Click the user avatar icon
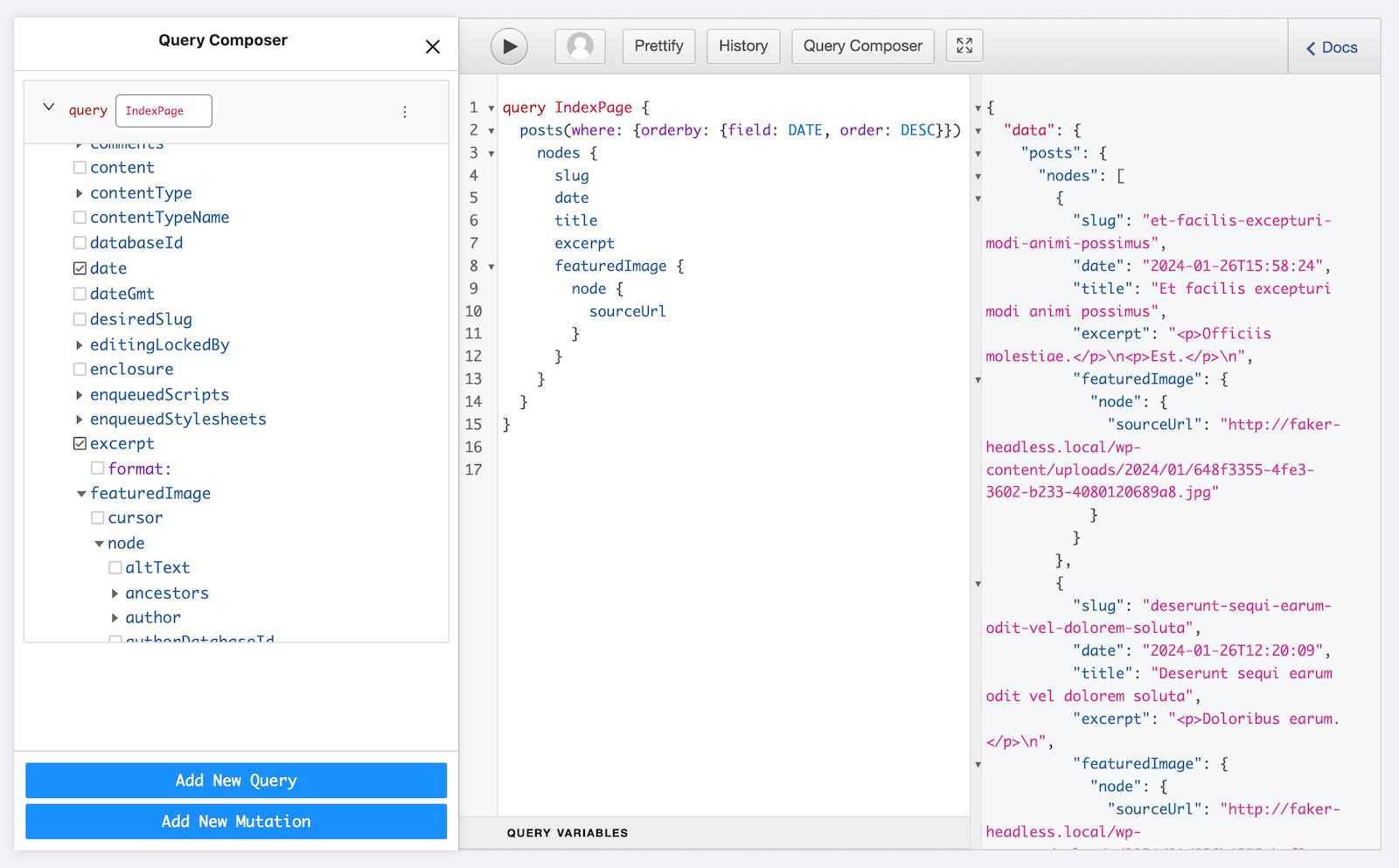This screenshot has height=868, width=1399. (x=580, y=46)
